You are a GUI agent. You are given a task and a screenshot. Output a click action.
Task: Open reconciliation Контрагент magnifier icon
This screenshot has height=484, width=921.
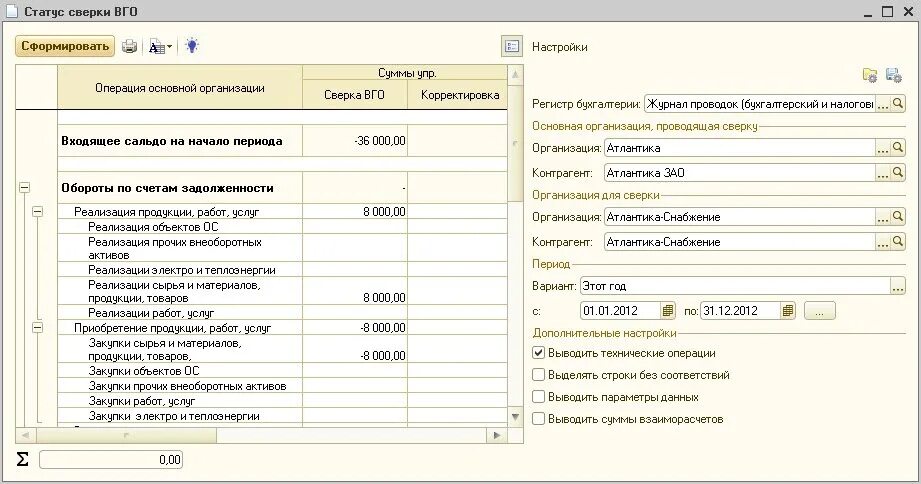coord(898,241)
